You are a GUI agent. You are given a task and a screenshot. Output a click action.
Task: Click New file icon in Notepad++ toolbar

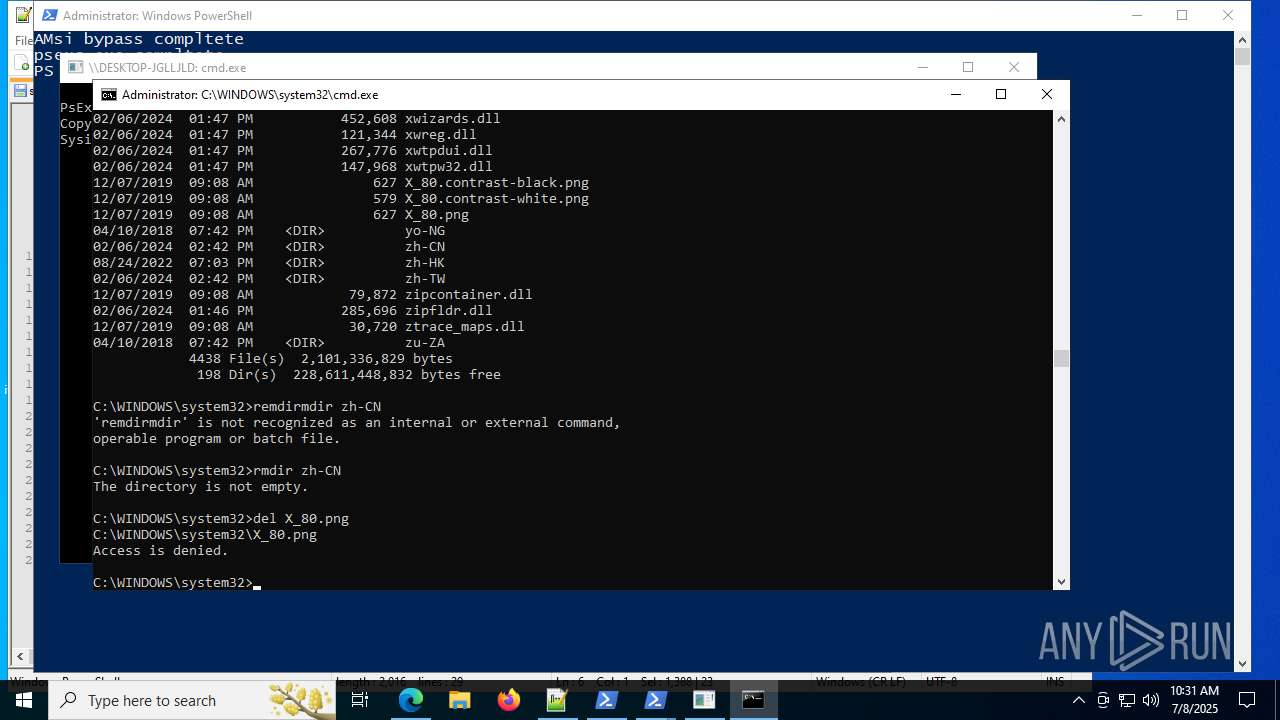pos(22,63)
